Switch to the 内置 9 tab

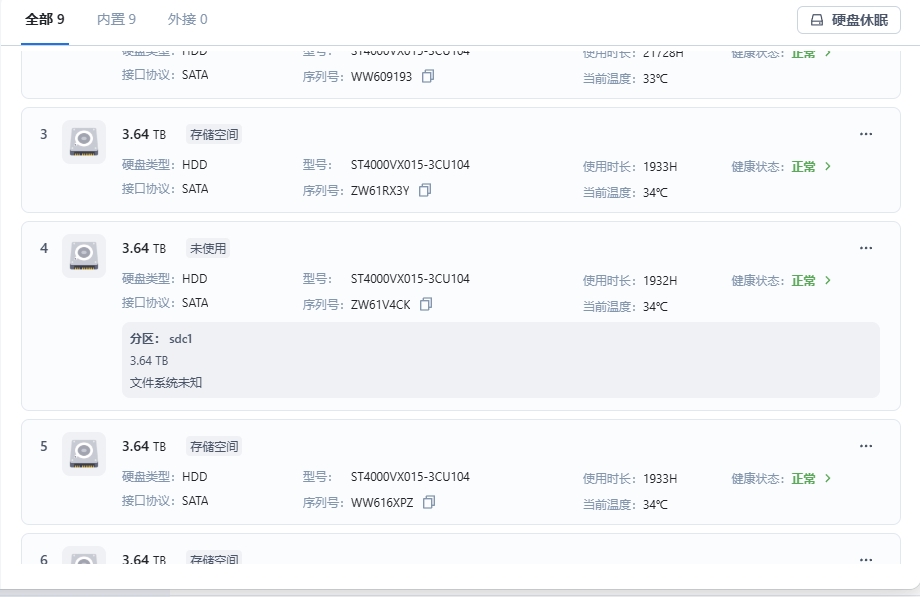(x=116, y=19)
